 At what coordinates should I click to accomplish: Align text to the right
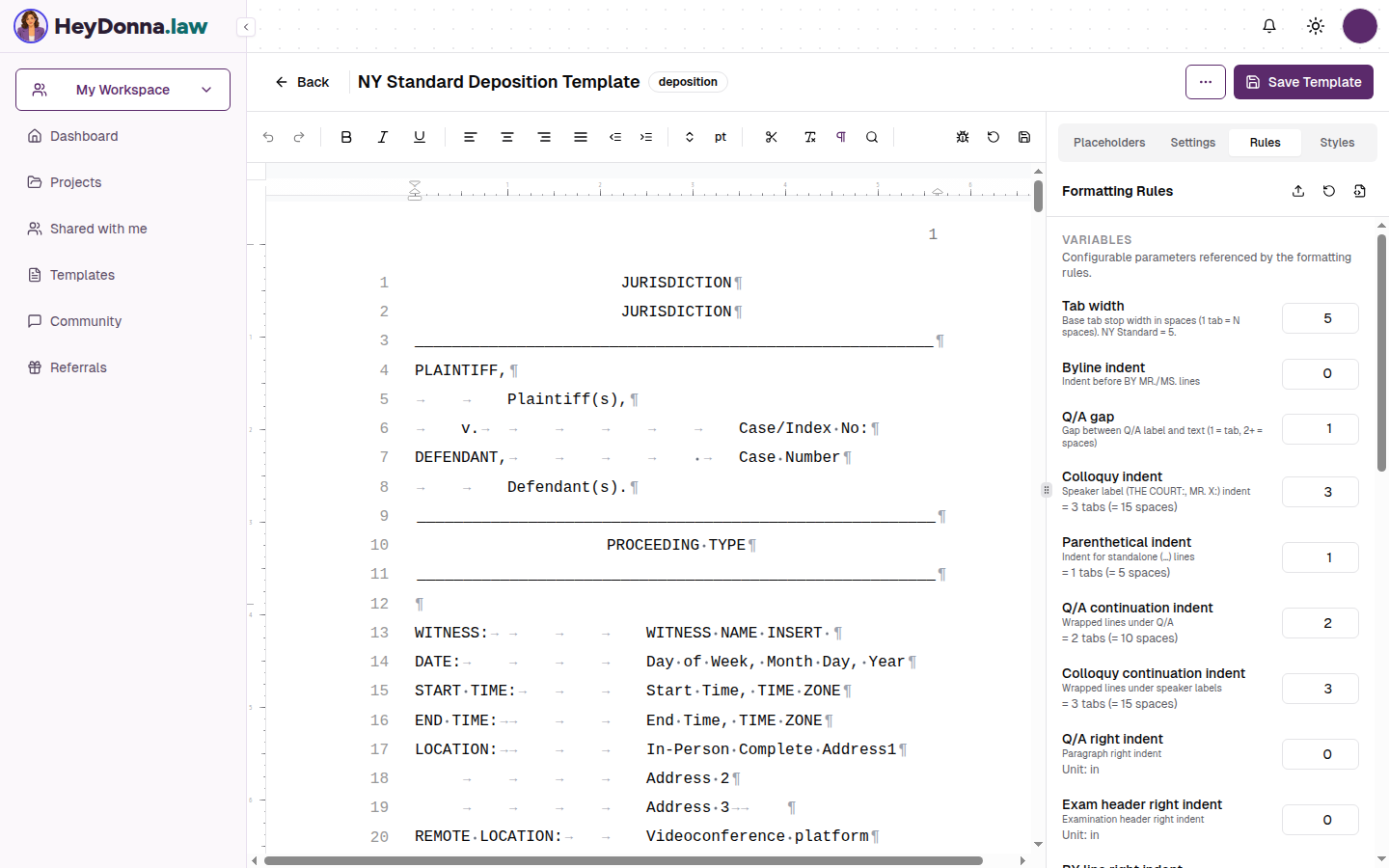[544, 137]
